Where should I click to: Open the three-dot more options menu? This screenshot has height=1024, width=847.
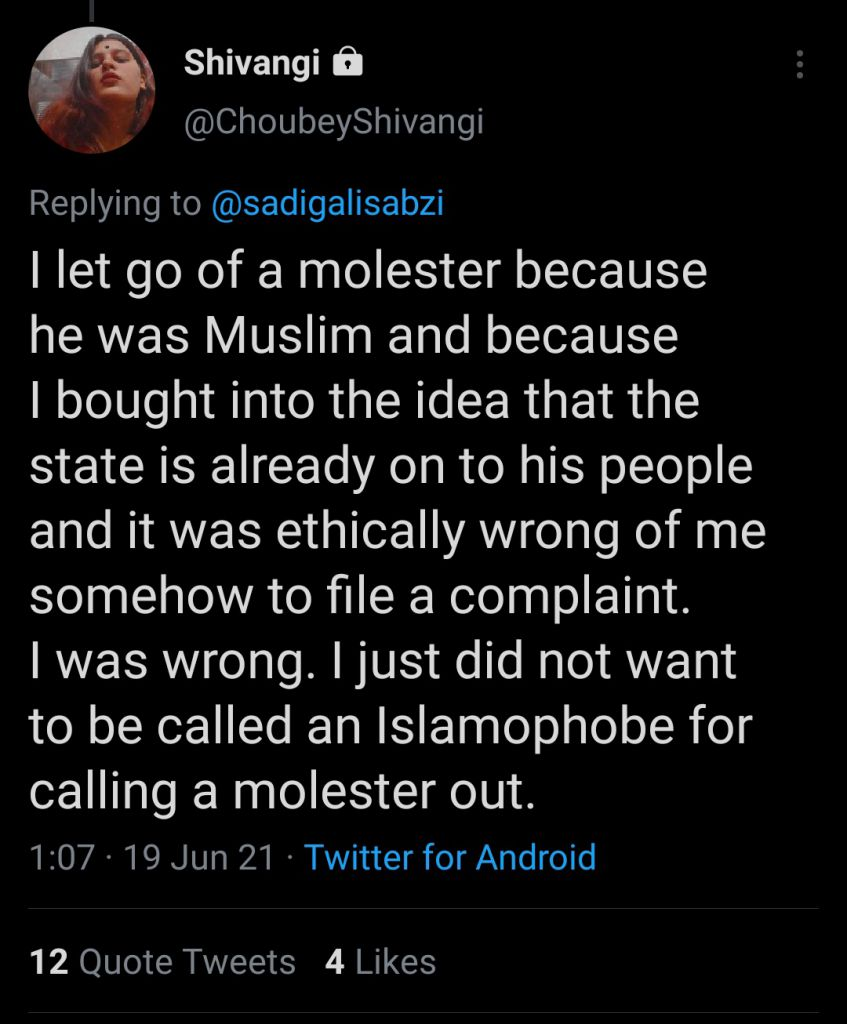click(x=799, y=65)
